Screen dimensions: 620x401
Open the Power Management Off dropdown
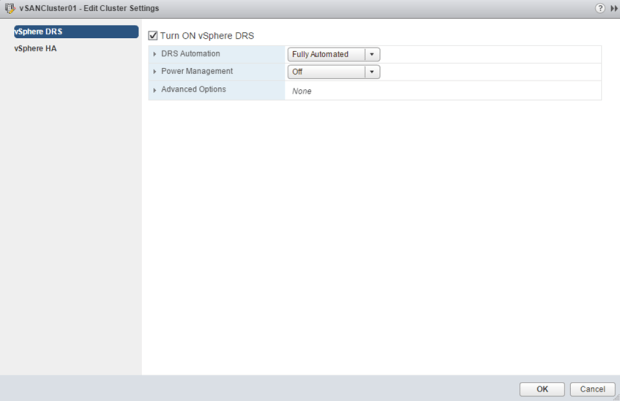(x=326, y=72)
